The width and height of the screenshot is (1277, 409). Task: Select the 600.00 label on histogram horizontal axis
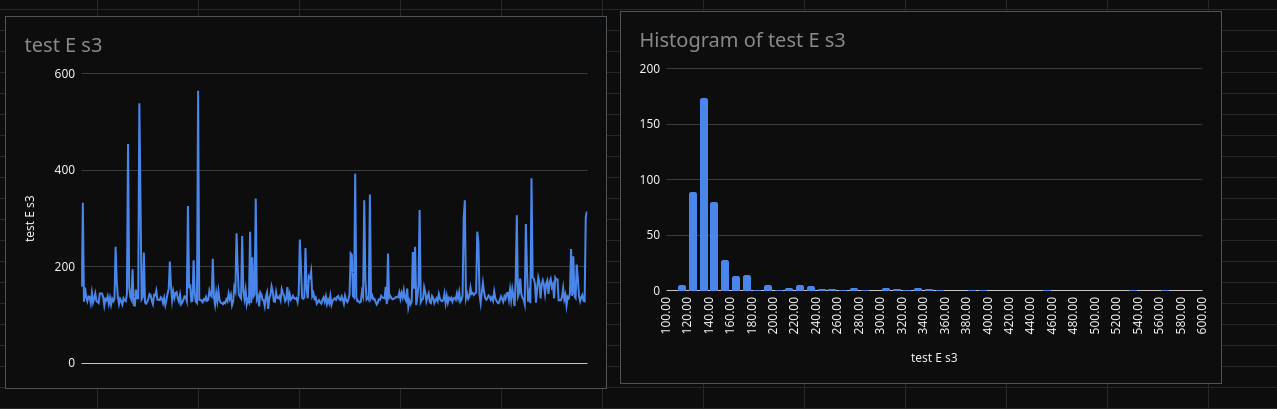(x=1201, y=320)
